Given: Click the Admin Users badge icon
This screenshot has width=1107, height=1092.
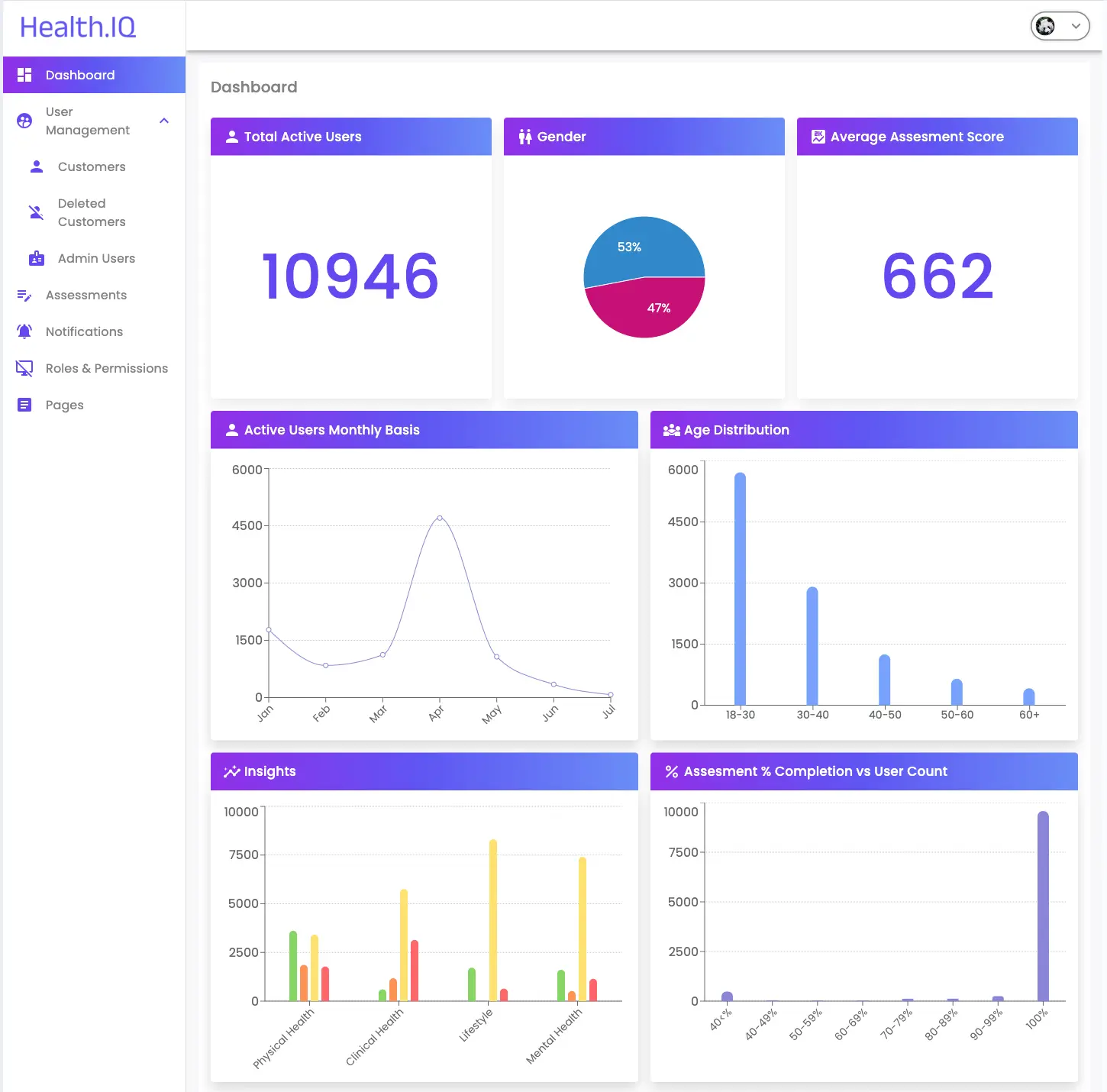Looking at the screenshot, I should 36,258.
